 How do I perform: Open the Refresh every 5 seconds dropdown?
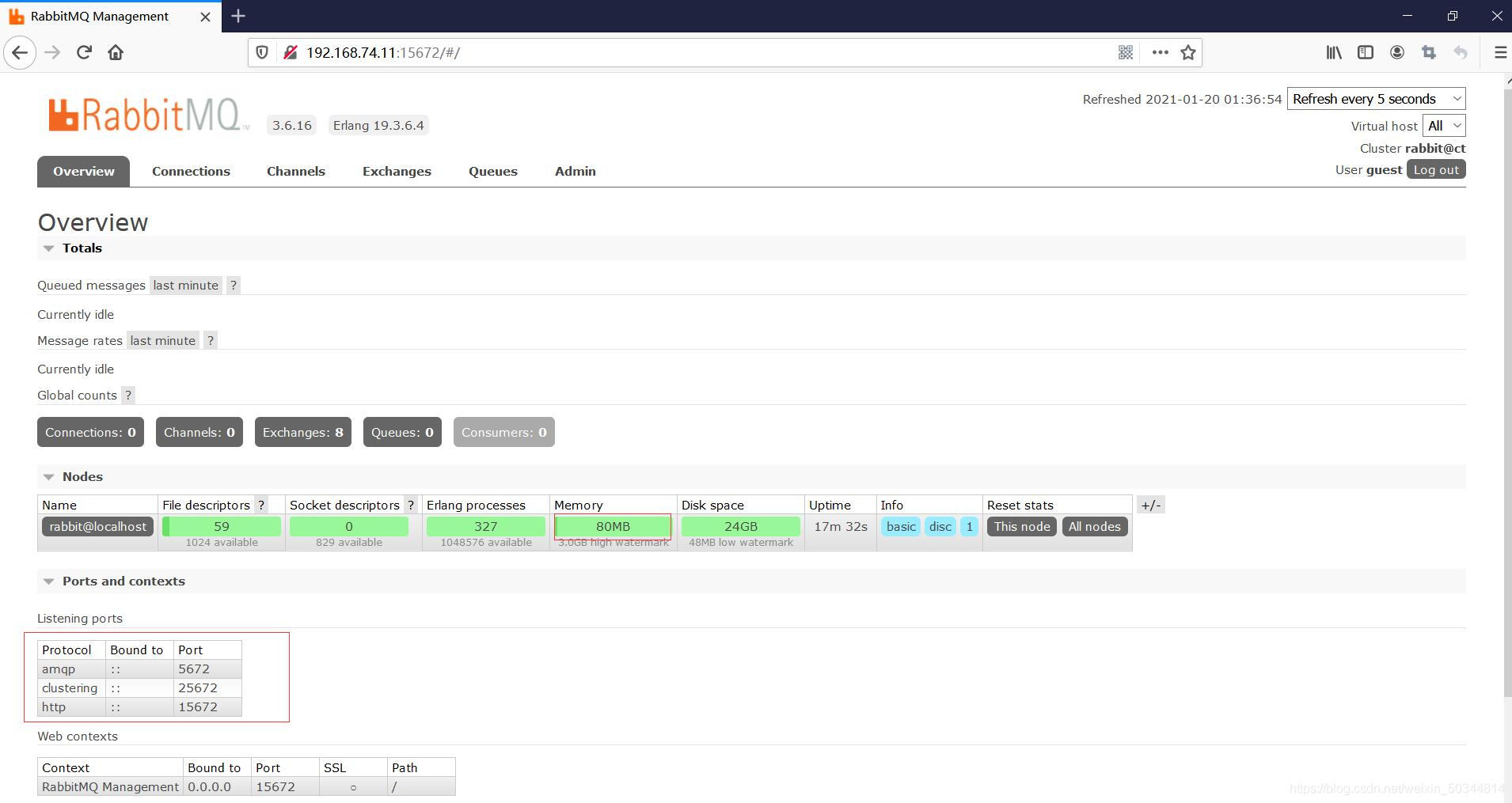point(1377,99)
